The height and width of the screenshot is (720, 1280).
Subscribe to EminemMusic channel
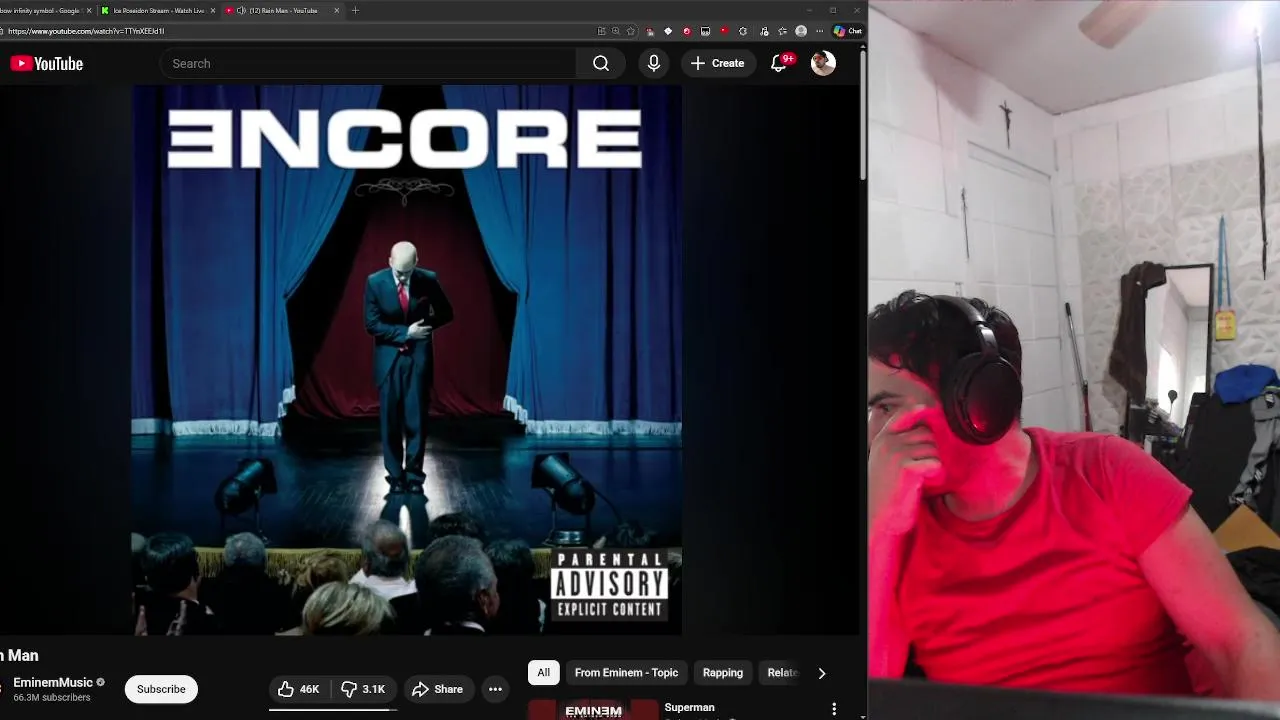pos(161,689)
